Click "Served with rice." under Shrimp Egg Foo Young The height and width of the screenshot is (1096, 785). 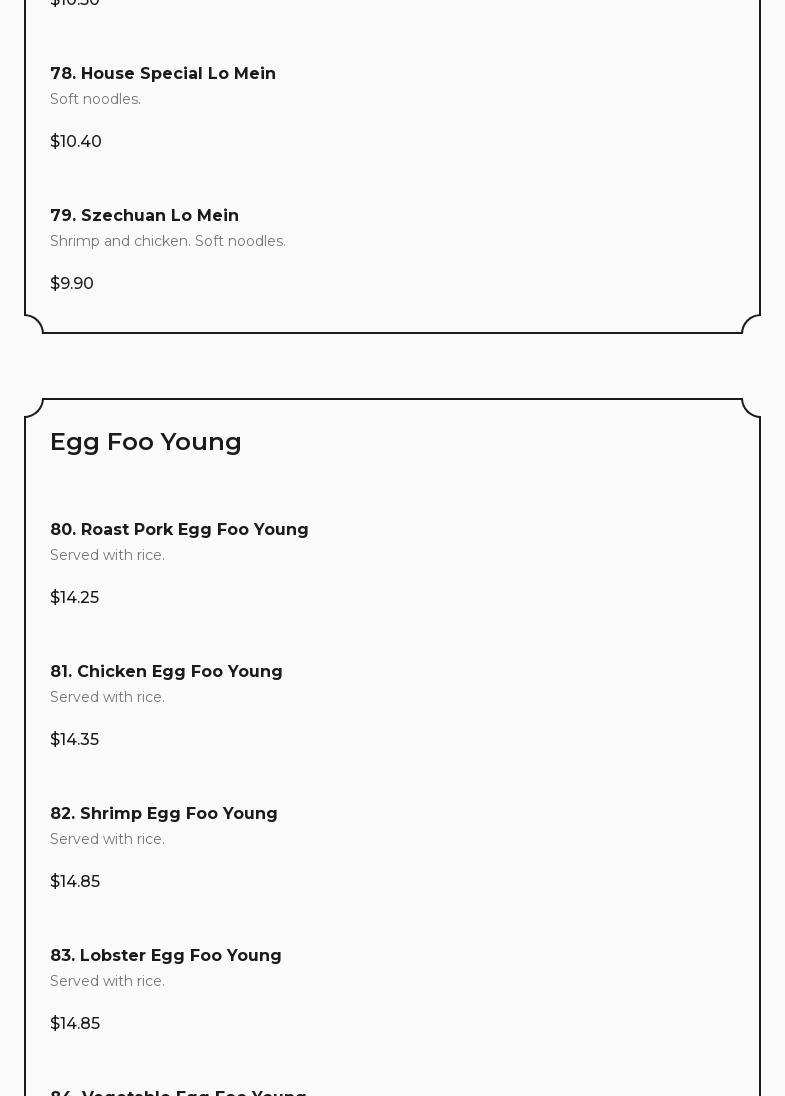click(108, 839)
